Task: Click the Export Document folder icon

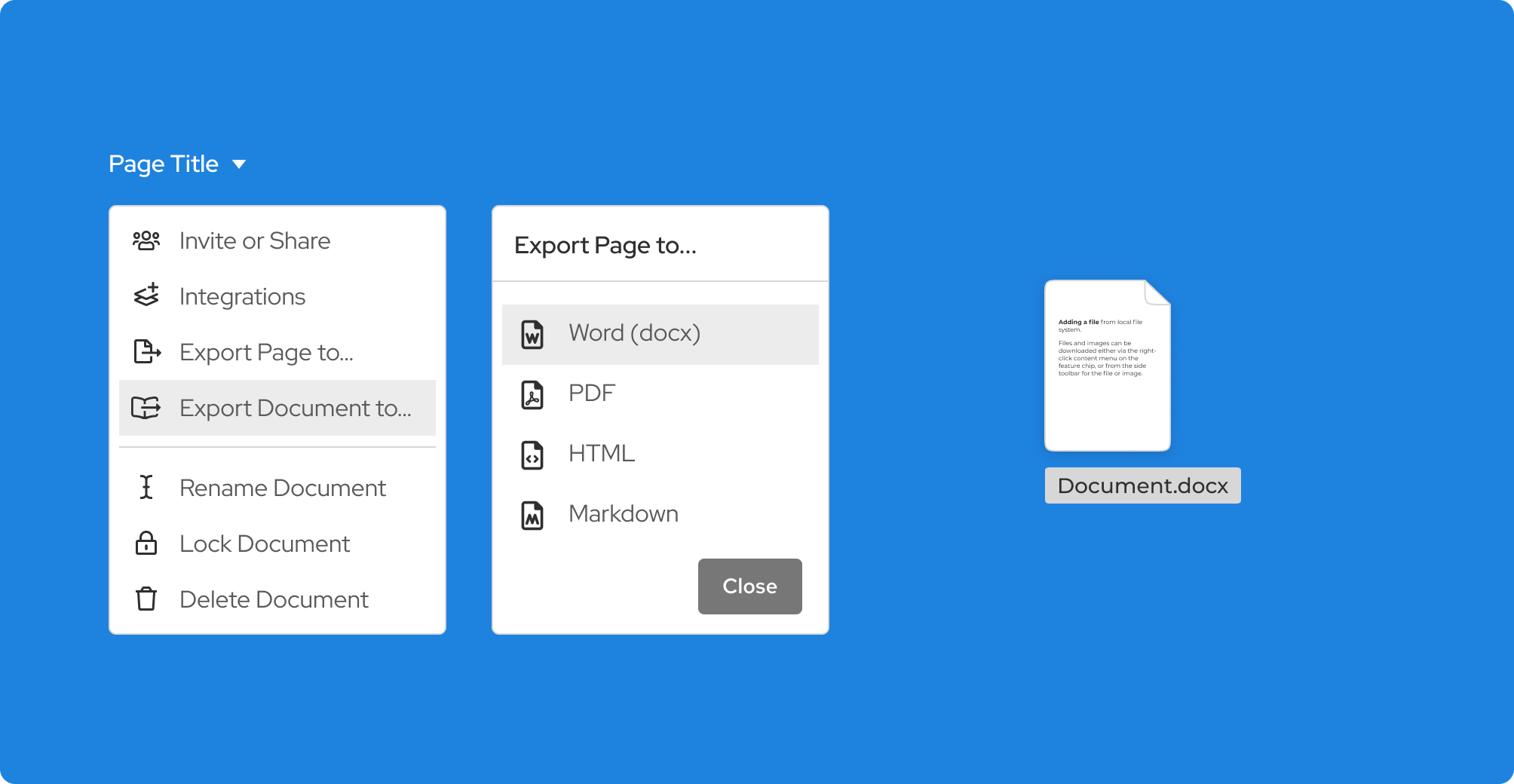Action: (x=146, y=408)
